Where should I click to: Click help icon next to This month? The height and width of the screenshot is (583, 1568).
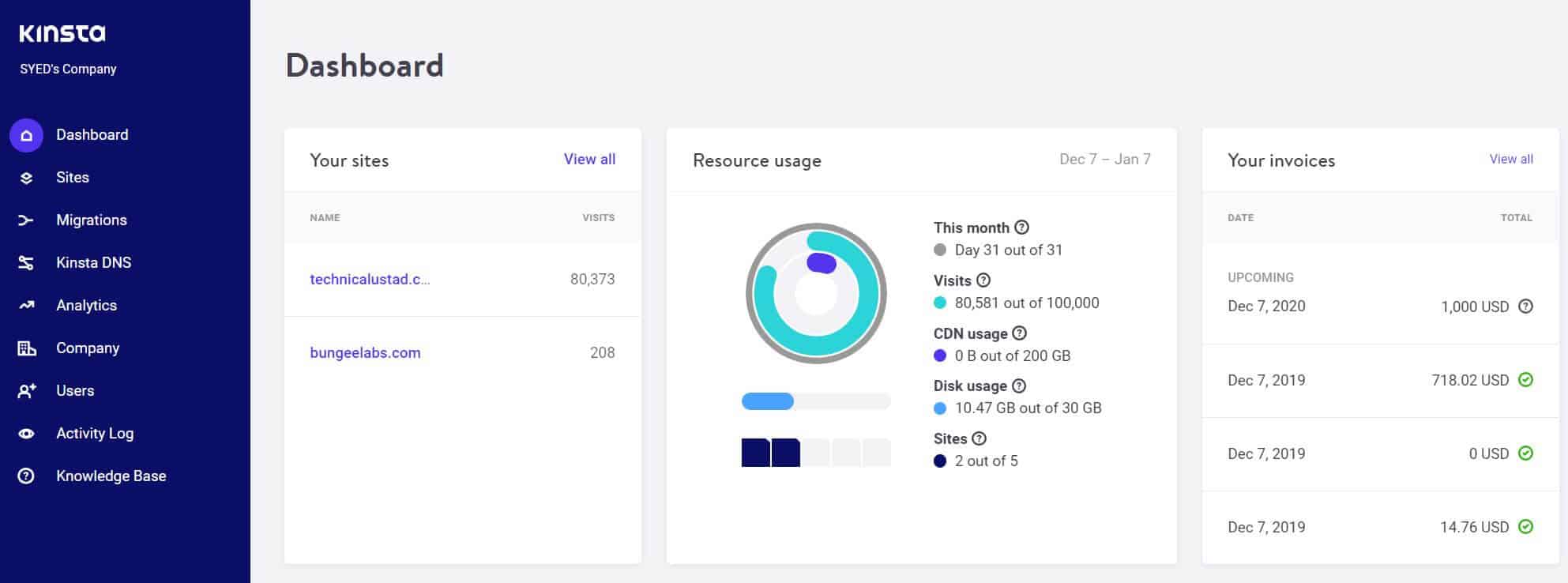pyautogui.click(x=1021, y=228)
